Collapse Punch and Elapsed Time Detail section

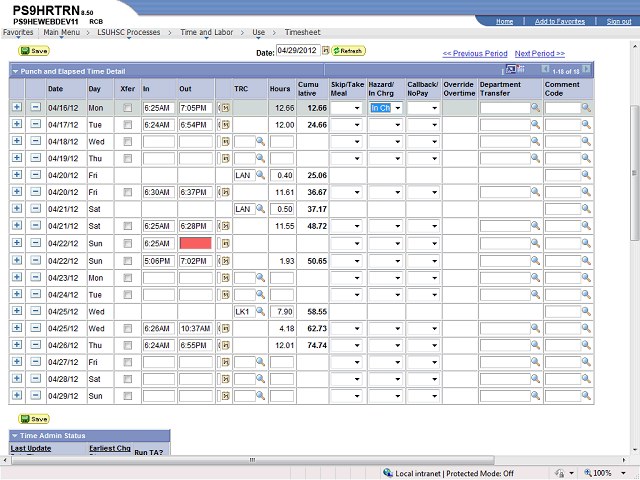pos(16,71)
